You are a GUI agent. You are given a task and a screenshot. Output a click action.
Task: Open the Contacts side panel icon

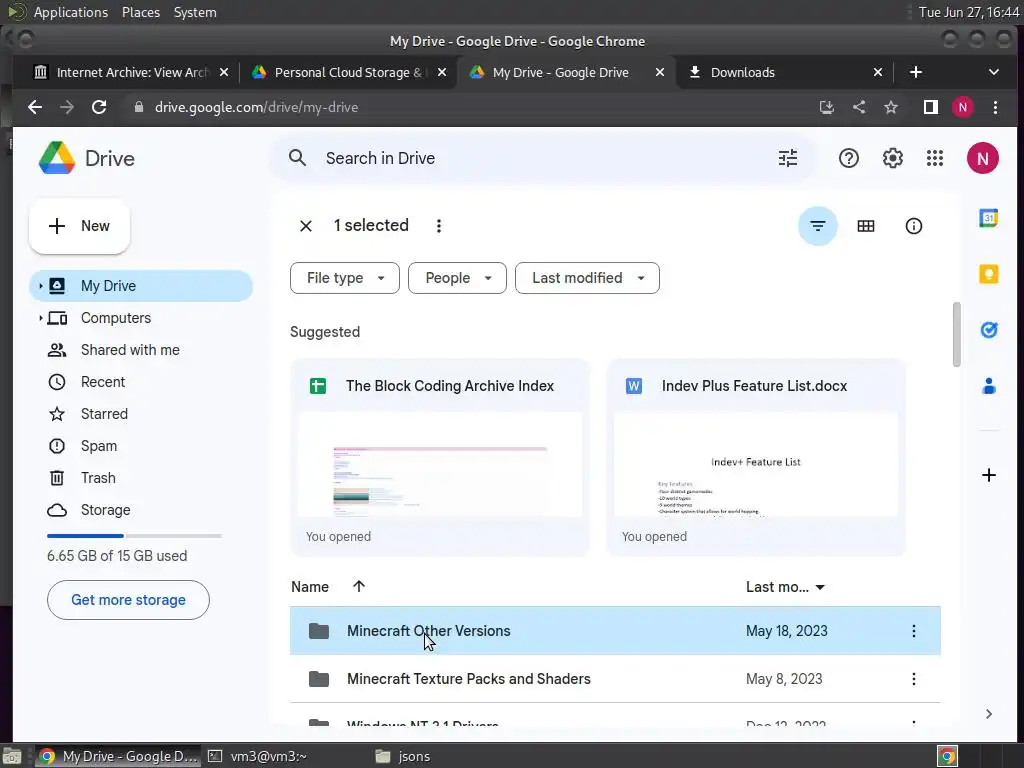tap(988, 386)
